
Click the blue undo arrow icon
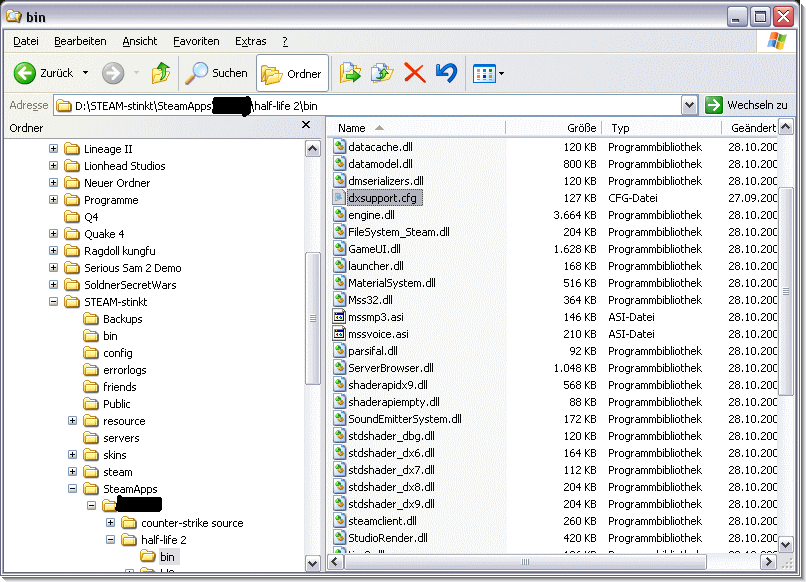pos(446,73)
